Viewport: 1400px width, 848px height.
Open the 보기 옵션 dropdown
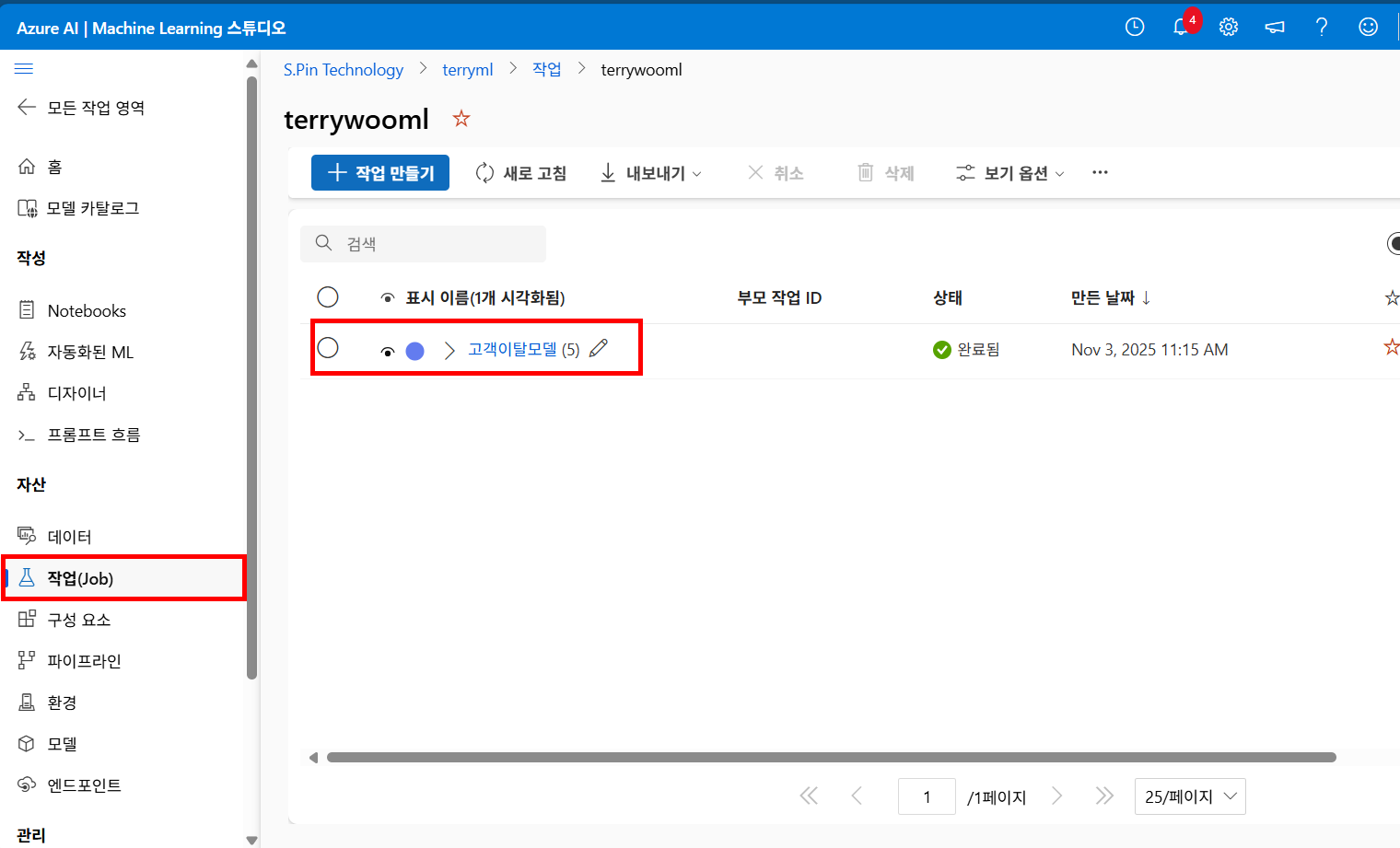[x=1010, y=173]
